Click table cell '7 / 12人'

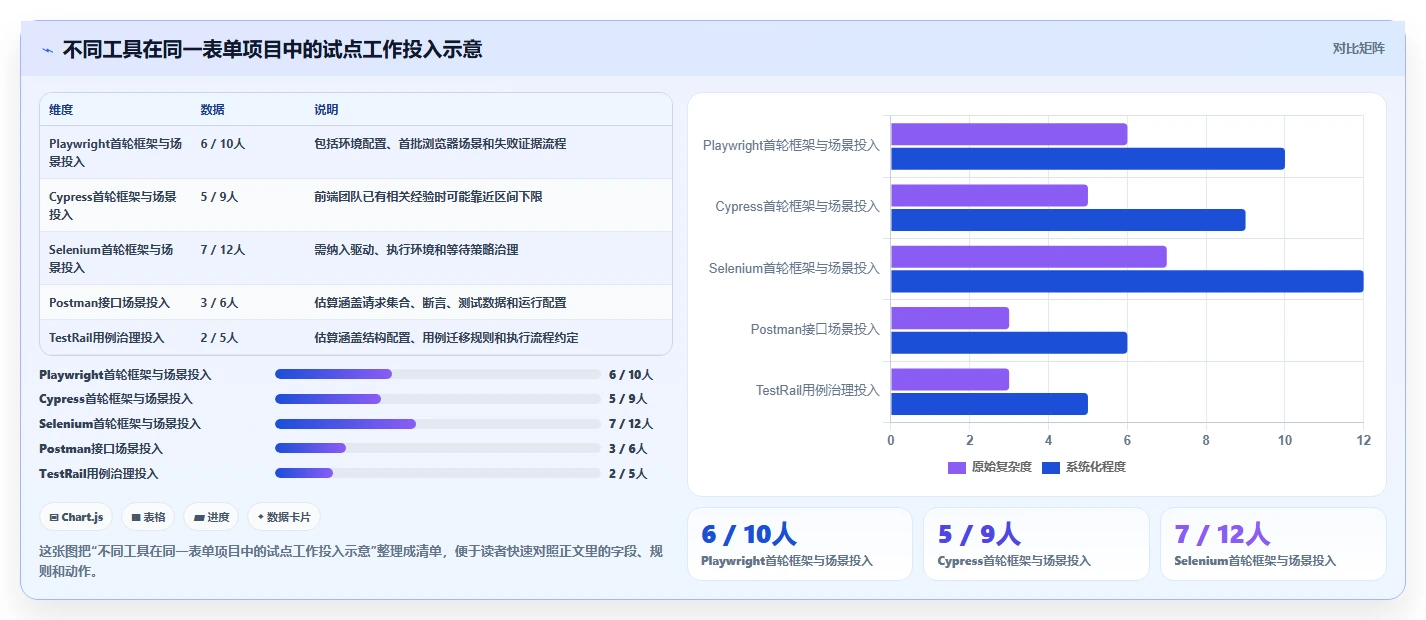222,250
